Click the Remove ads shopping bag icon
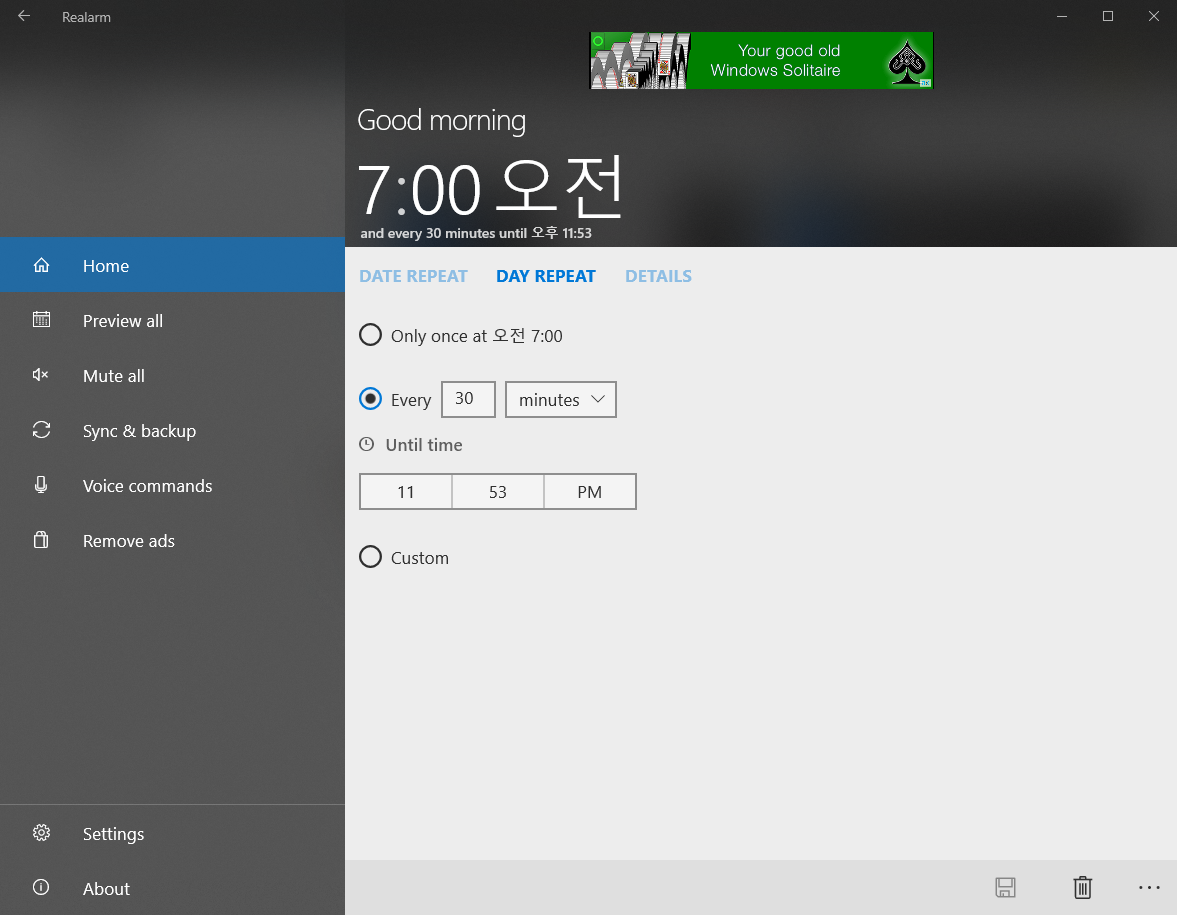Viewport: 1177px width, 915px height. pyautogui.click(x=41, y=540)
